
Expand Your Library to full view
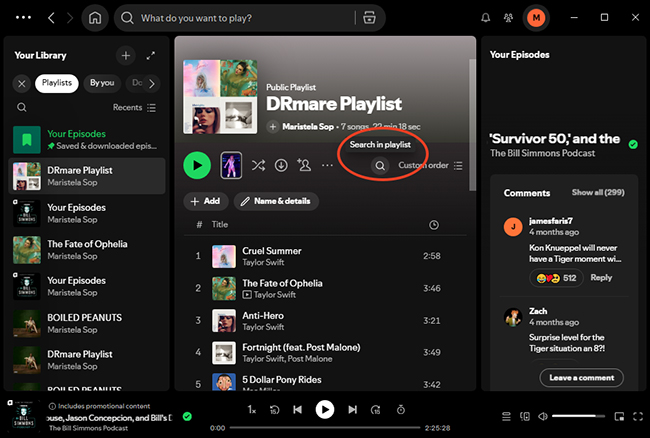click(151, 56)
